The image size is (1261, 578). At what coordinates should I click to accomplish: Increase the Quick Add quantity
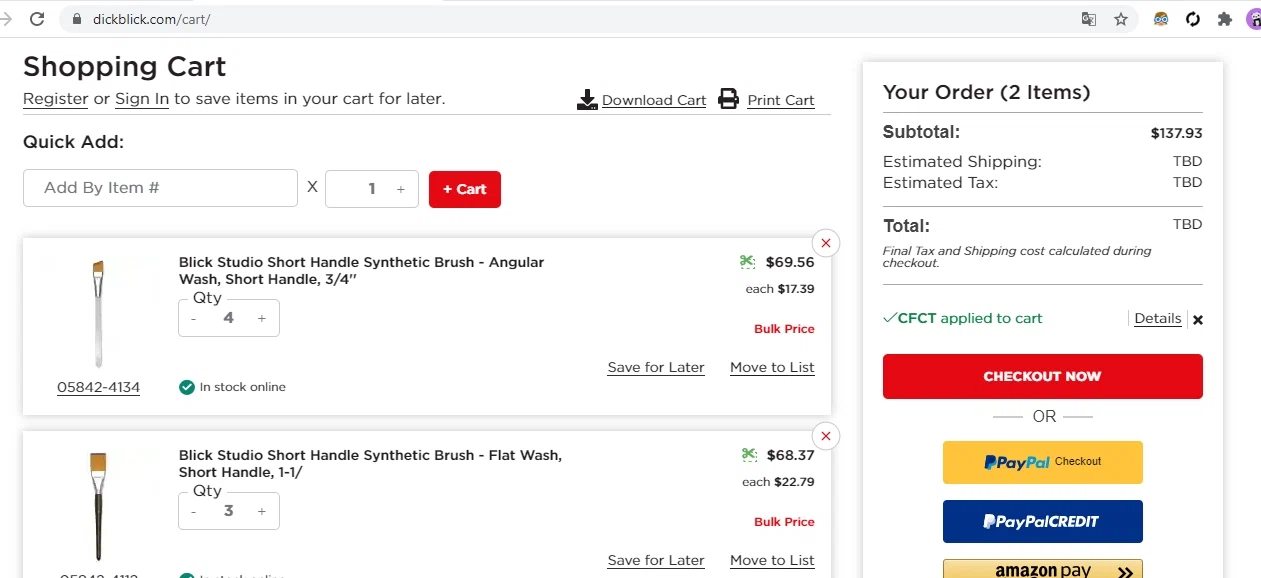pos(401,189)
